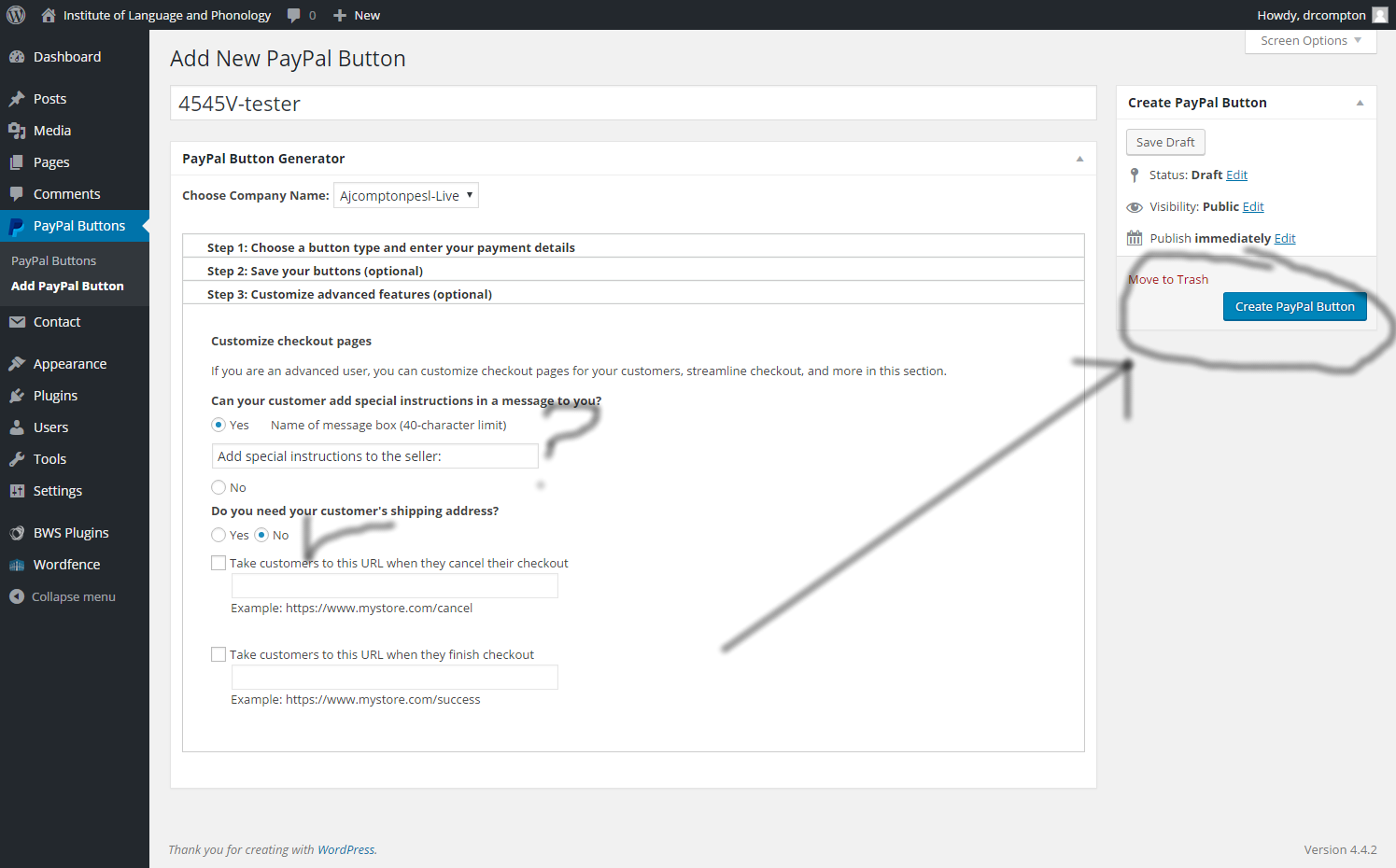Click the Media icon in sidebar
The width and height of the screenshot is (1396, 868).
click(17, 131)
